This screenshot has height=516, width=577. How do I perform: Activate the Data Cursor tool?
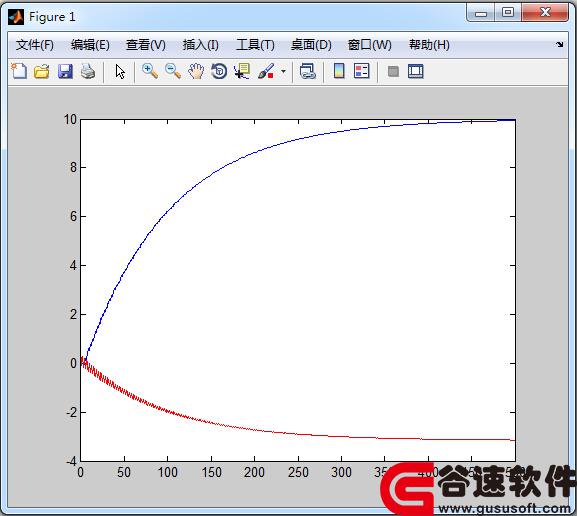coord(242,71)
